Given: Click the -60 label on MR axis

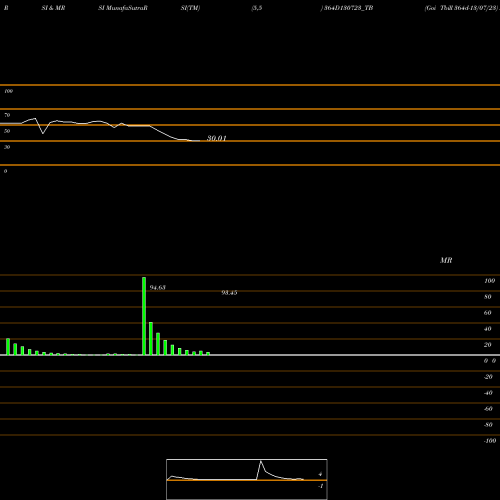Looking at the screenshot, I should point(488,409).
